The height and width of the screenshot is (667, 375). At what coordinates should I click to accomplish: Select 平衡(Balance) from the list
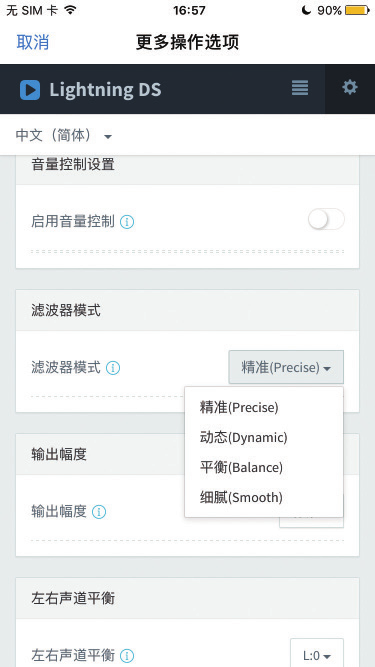point(241,467)
